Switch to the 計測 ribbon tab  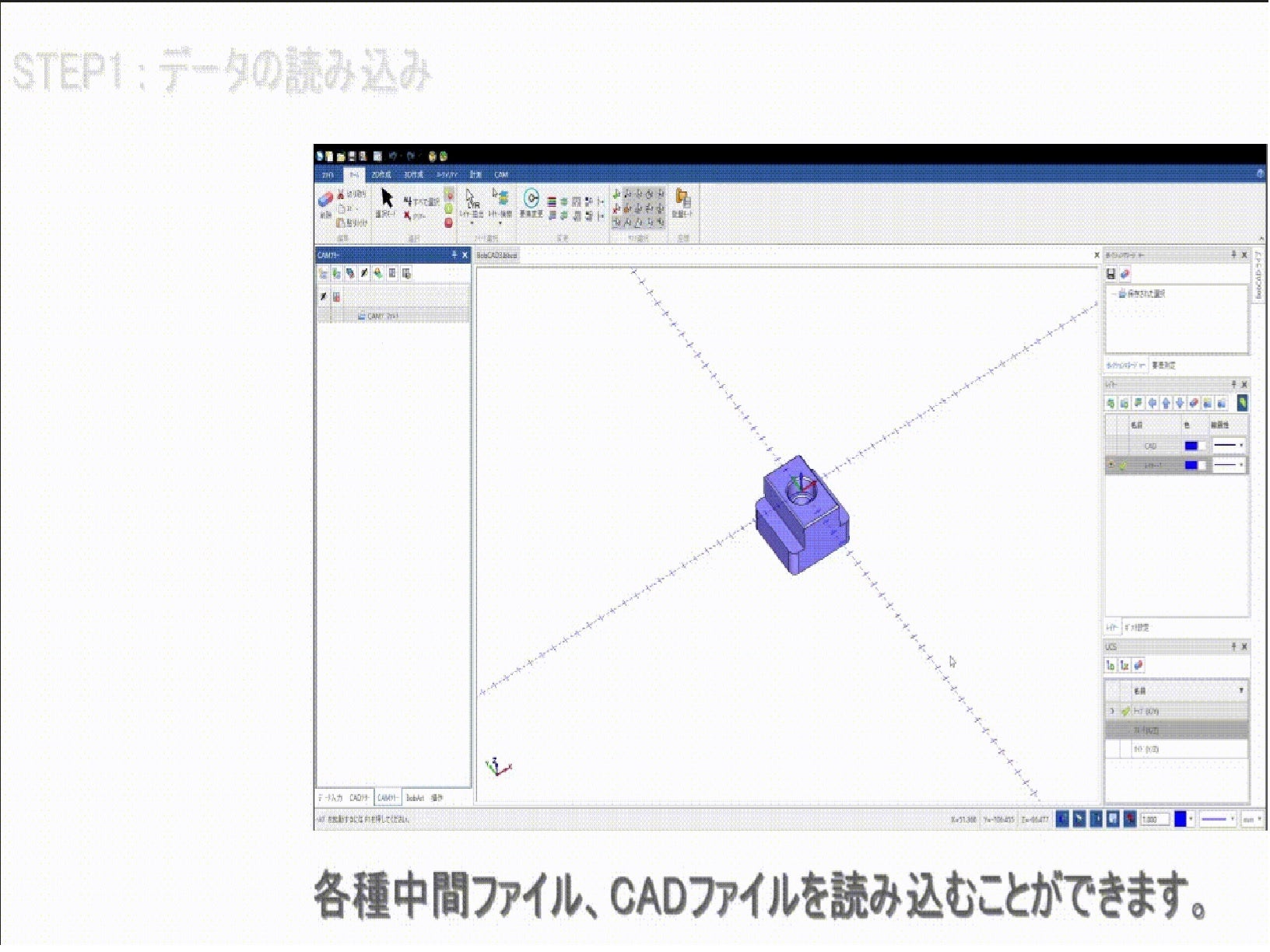(475, 175)
